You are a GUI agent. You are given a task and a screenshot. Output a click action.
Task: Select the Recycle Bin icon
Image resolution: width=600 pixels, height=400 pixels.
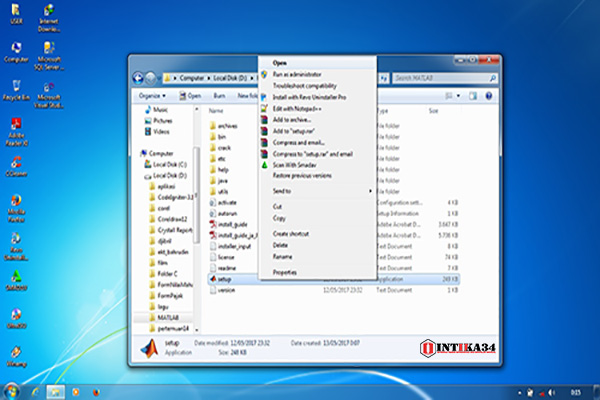tap(16, 90)
